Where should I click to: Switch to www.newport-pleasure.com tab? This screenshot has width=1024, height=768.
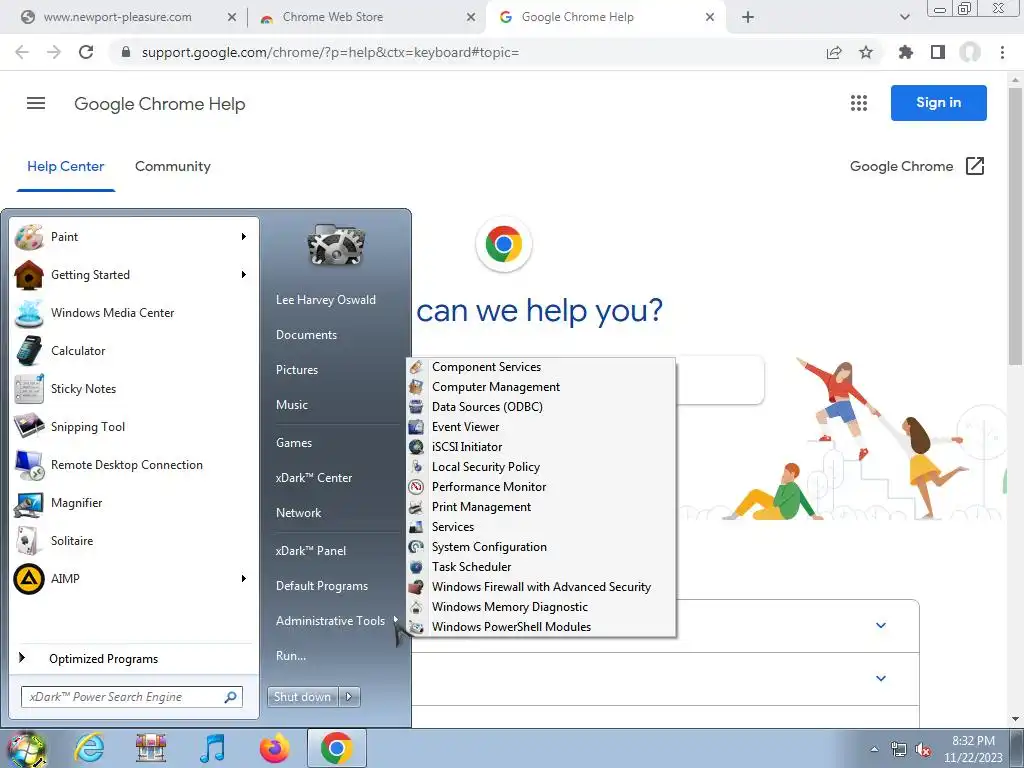click(128, 17)
